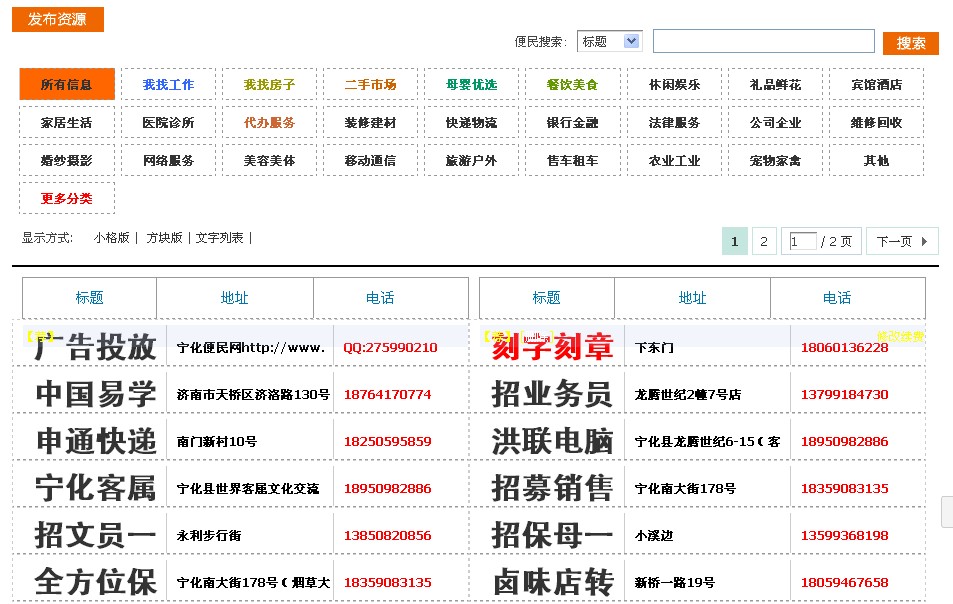Open the 宾馆酒店 category
Image resolution: width=953 pixels, height=604 pixels.
tap(876, 84)
